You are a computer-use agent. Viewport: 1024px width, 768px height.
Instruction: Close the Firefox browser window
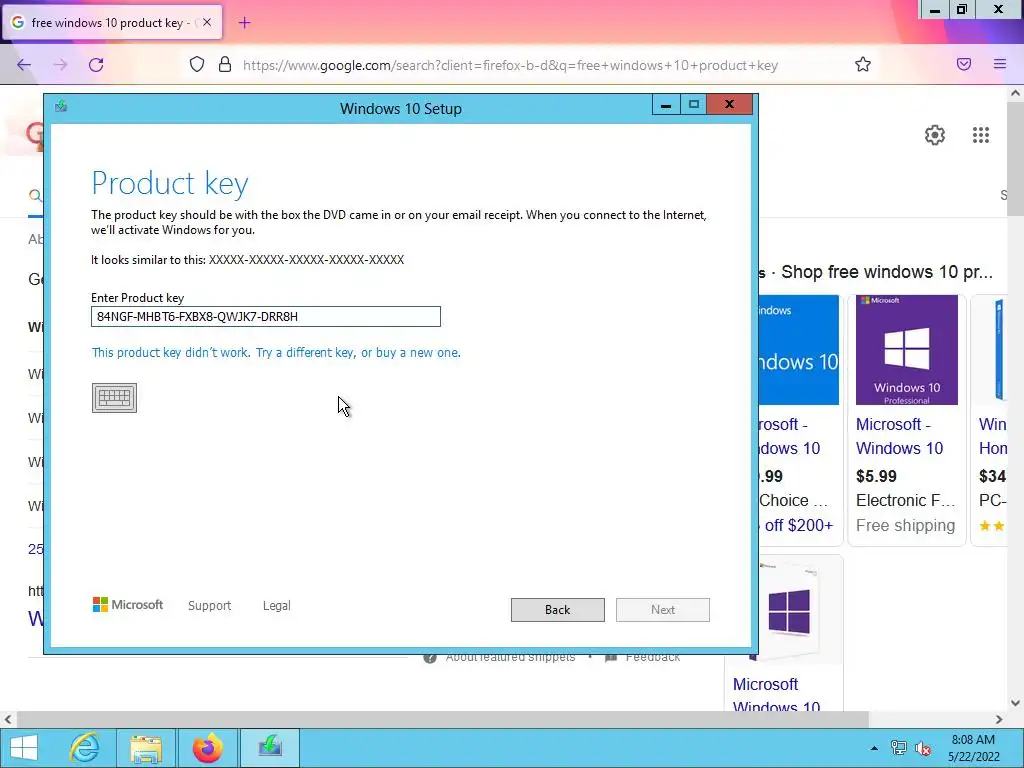click(x=999, y=10)
